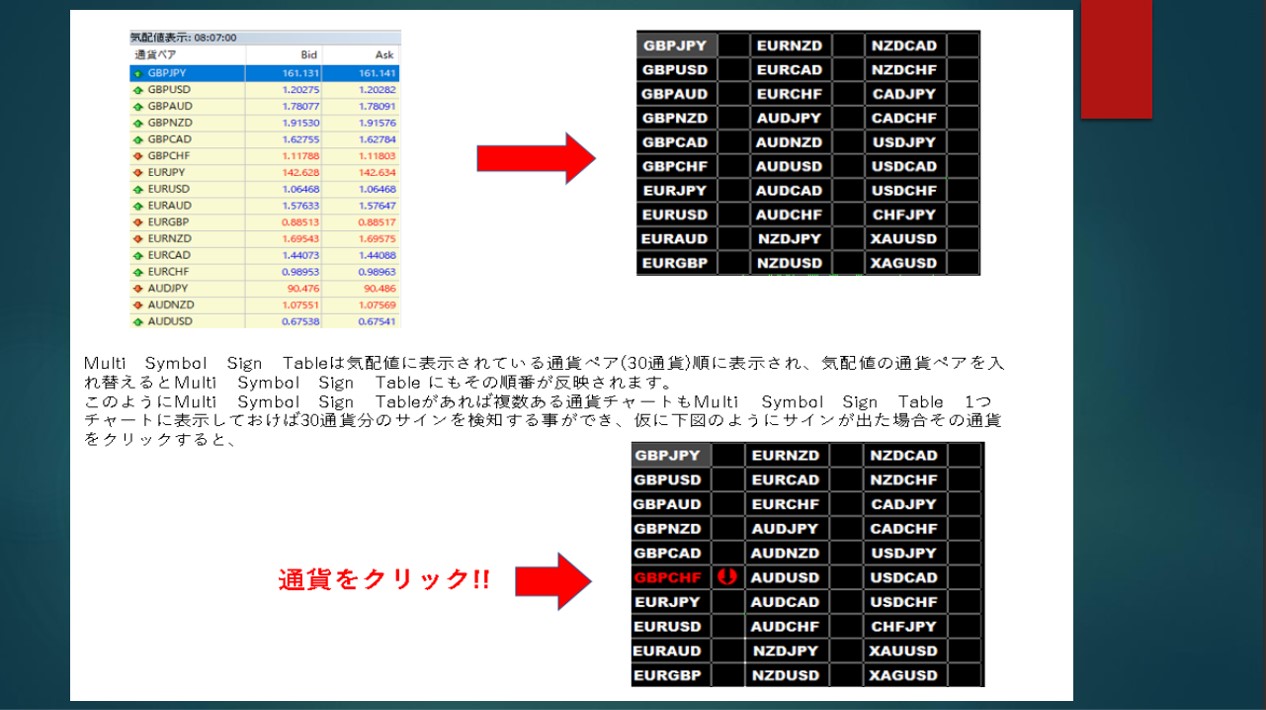Click NZDUSD in the top sign table
The image size is (1266, 710).
(x=789, y=263)
